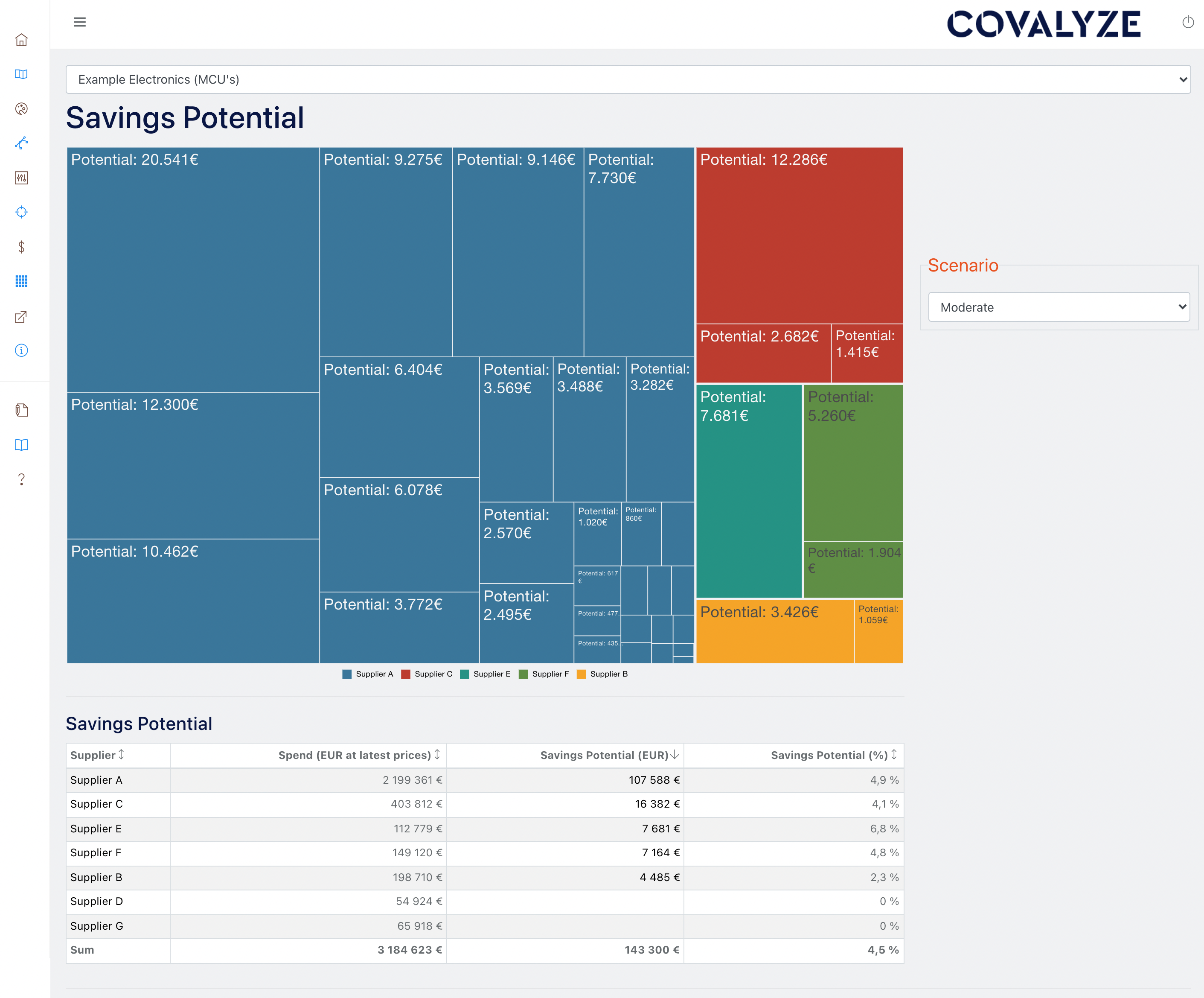Click the spline/curve analysis icon in sidebar
The height and width of the screenshot is (998, 1204).
21,143
